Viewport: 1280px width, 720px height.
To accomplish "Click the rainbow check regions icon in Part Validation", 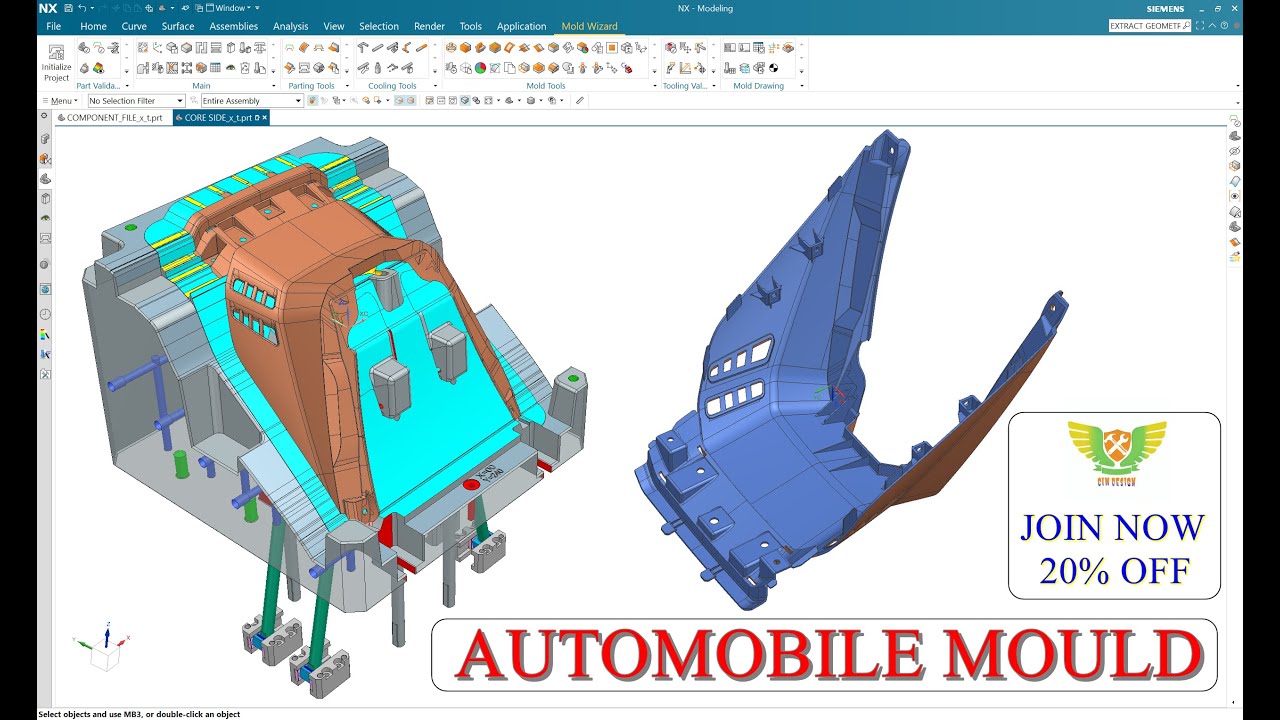I will [x=99, y=67].
